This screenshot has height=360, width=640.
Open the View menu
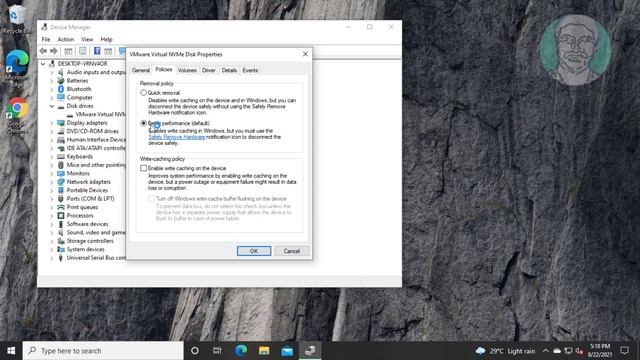tap(87, 39)
